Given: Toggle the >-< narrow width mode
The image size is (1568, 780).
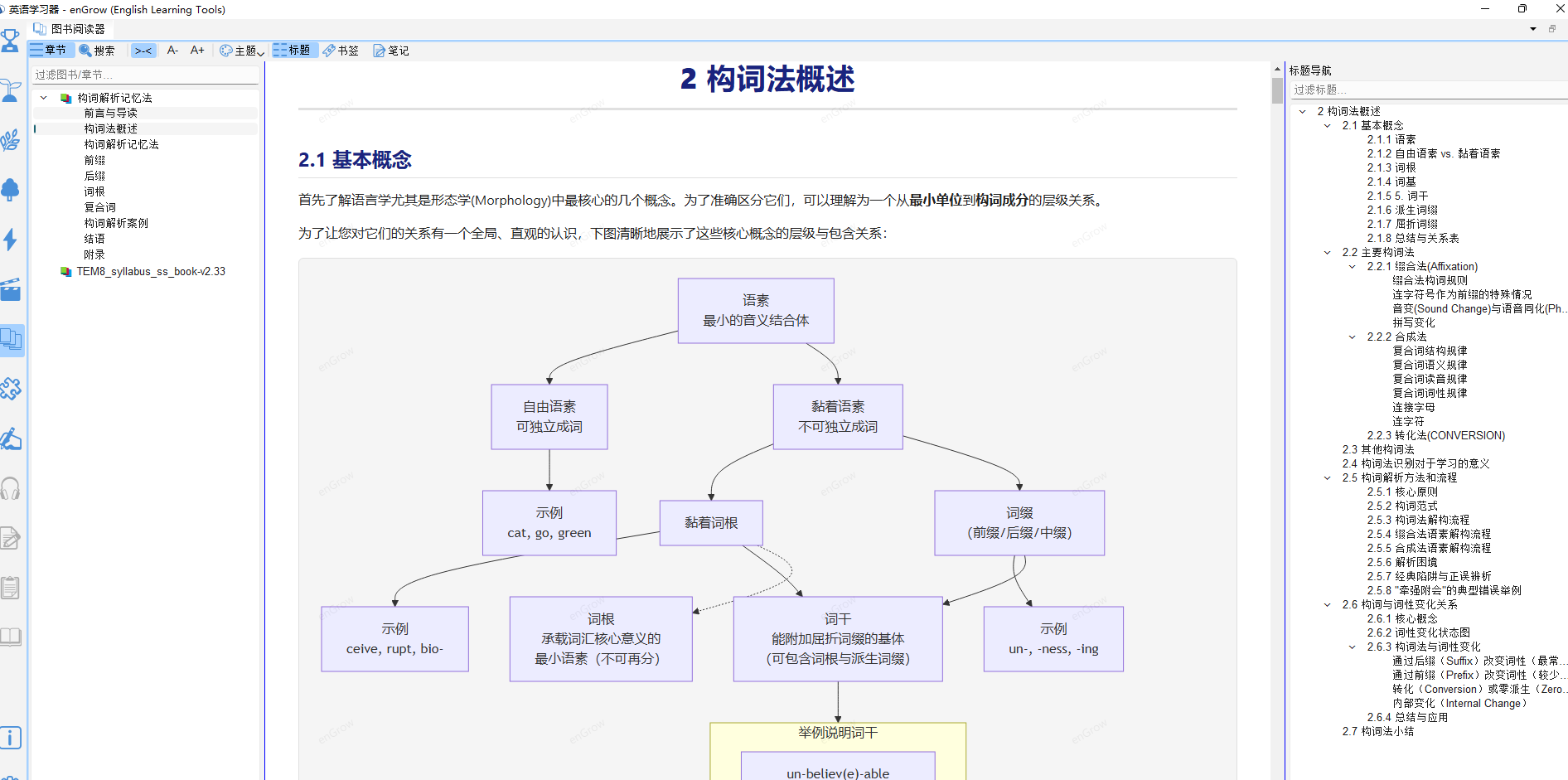Looking at the screenshot, I should [143, 51].
